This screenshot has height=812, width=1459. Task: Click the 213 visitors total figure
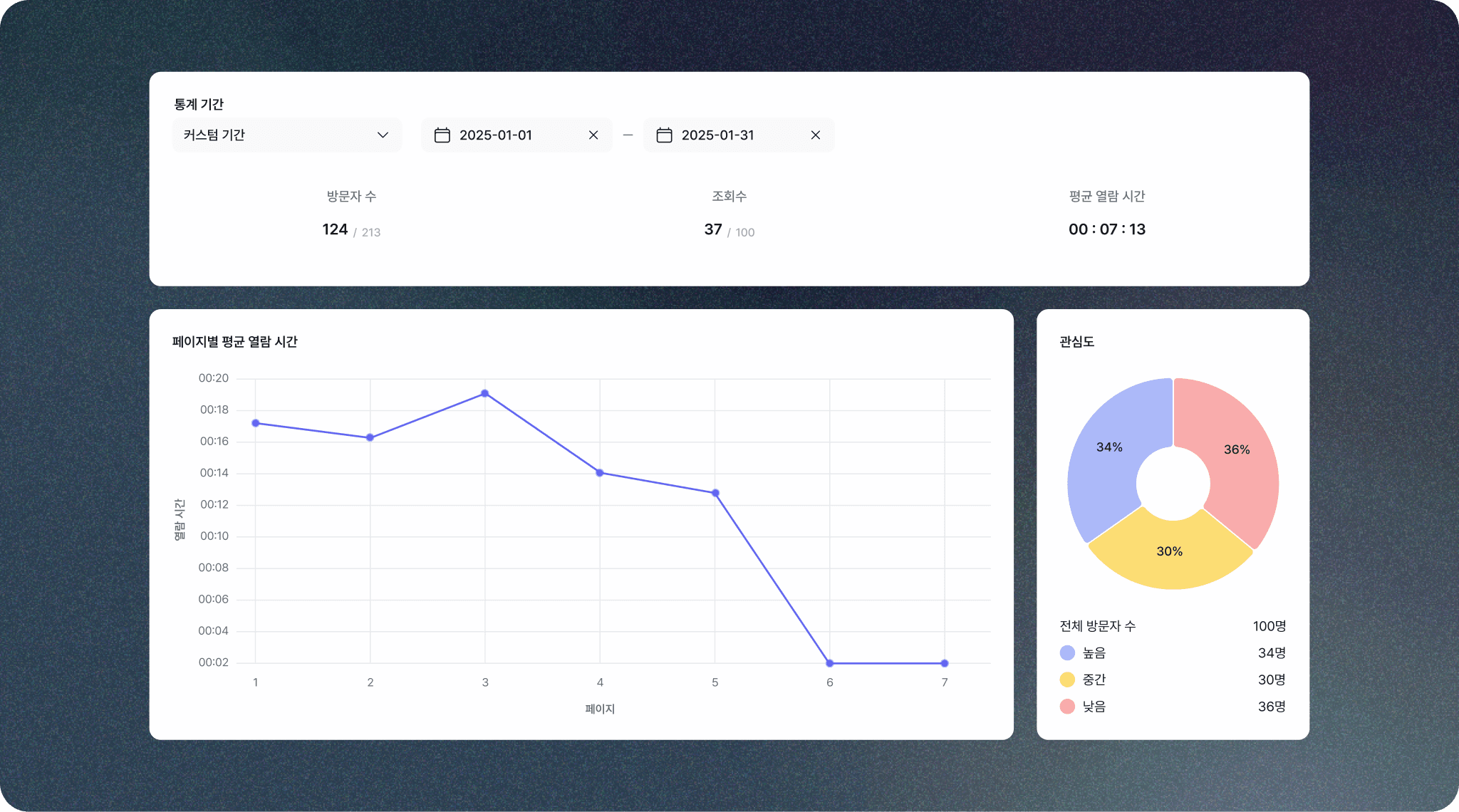pyautogui.click(x=371, y=232)
